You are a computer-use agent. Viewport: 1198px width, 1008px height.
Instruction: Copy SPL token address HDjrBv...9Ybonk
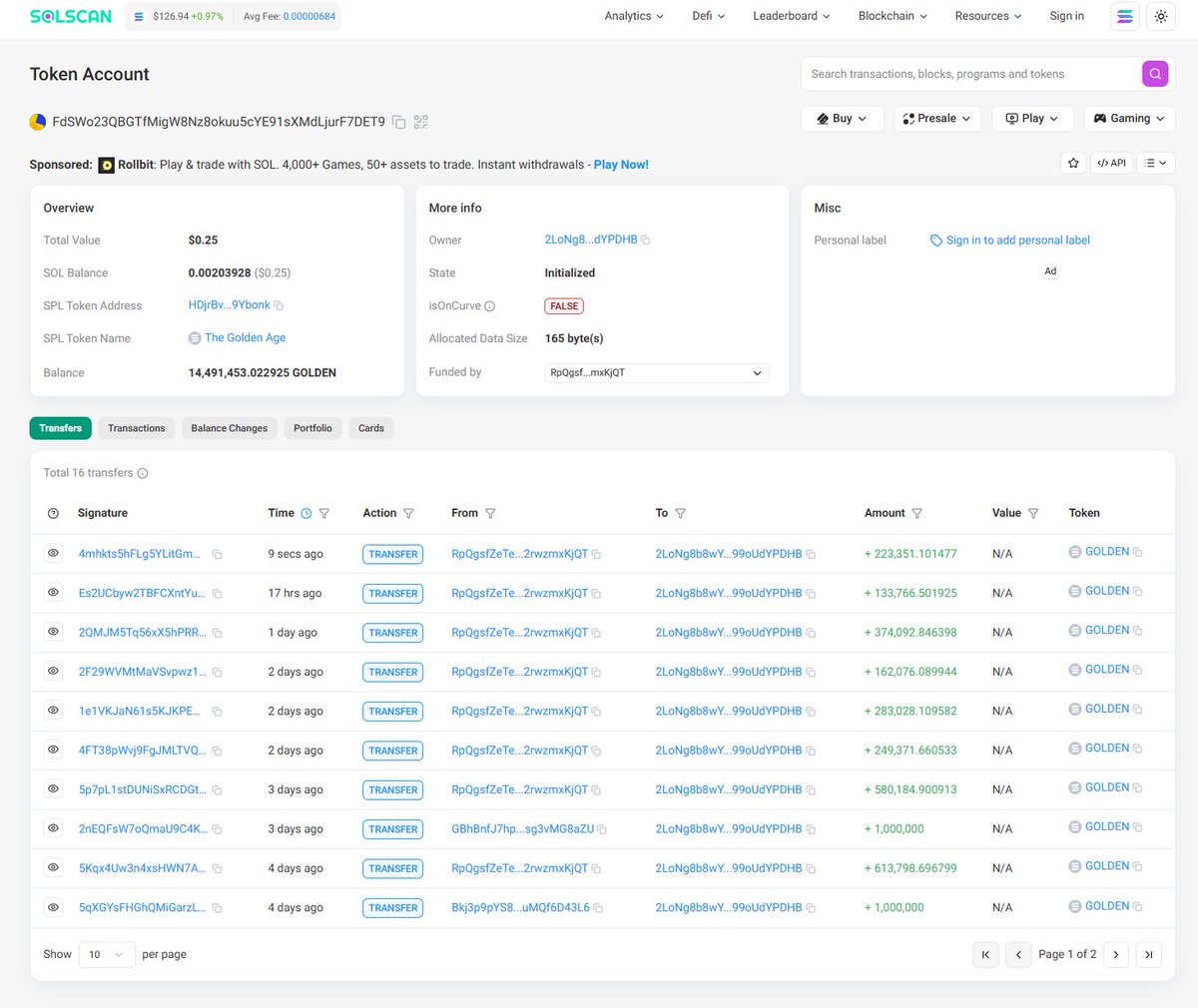tap(279, 305)
